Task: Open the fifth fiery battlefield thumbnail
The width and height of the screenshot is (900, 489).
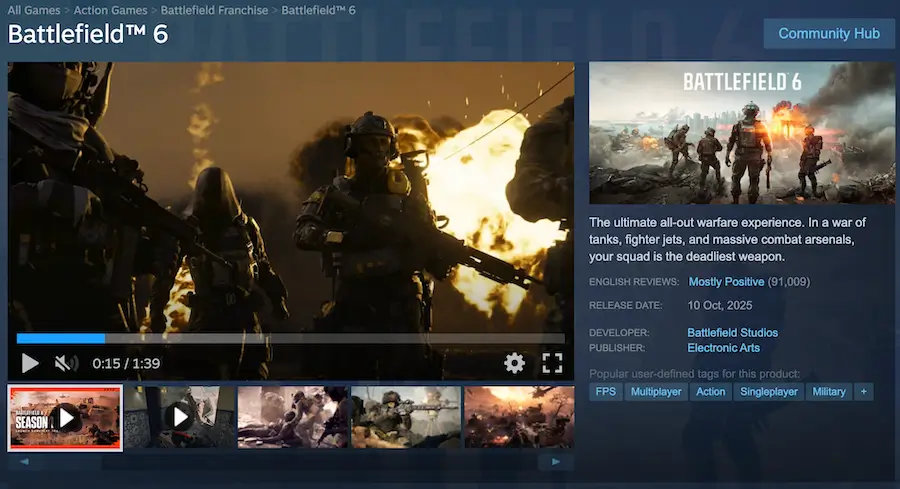Action: [519, 417]
